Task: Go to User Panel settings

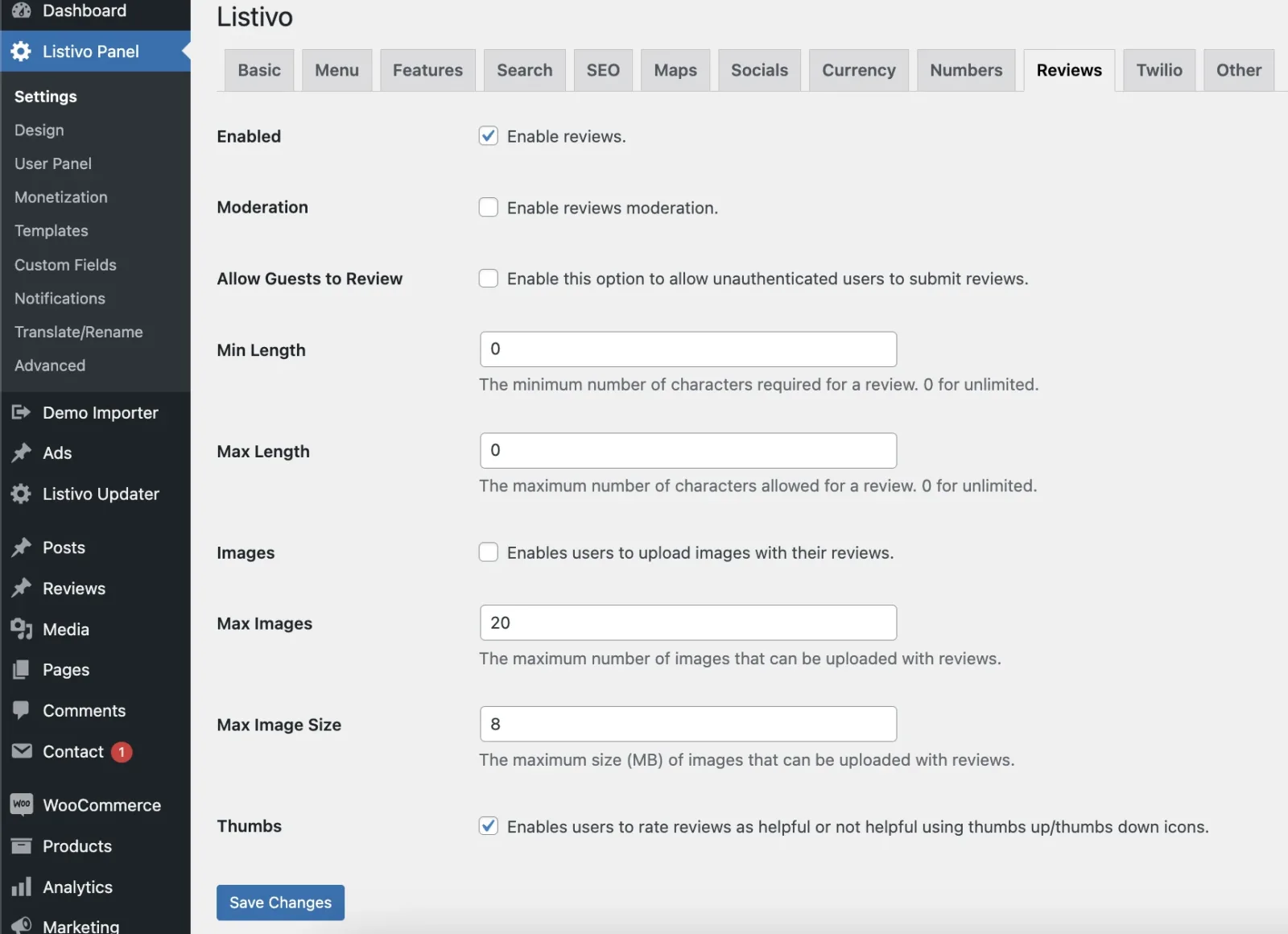Action: click(x=53, y=163)
